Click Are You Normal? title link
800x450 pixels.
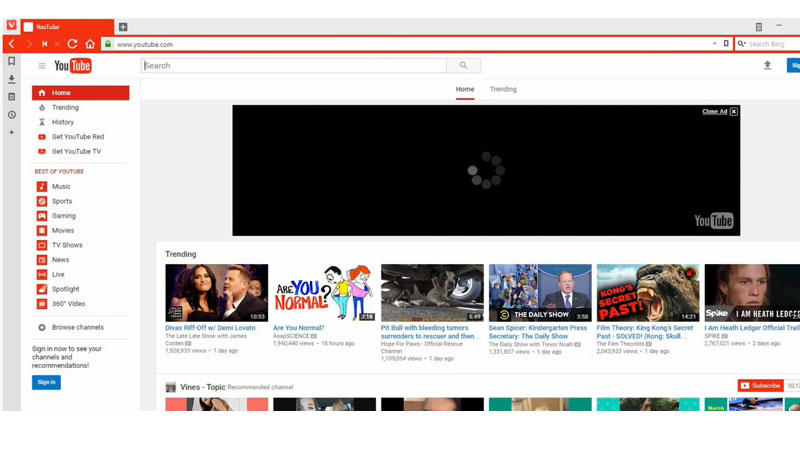[x=298, y=328]
